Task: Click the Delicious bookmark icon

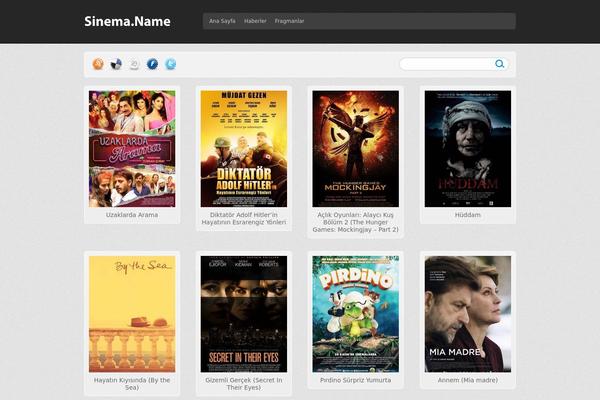Action: point(116,64)
